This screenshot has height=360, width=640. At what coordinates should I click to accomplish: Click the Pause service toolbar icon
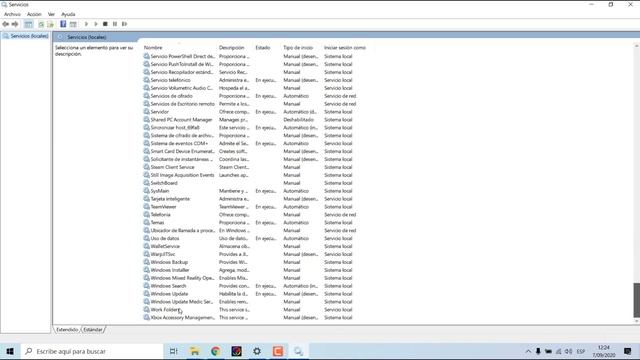(x=115, y=24)
